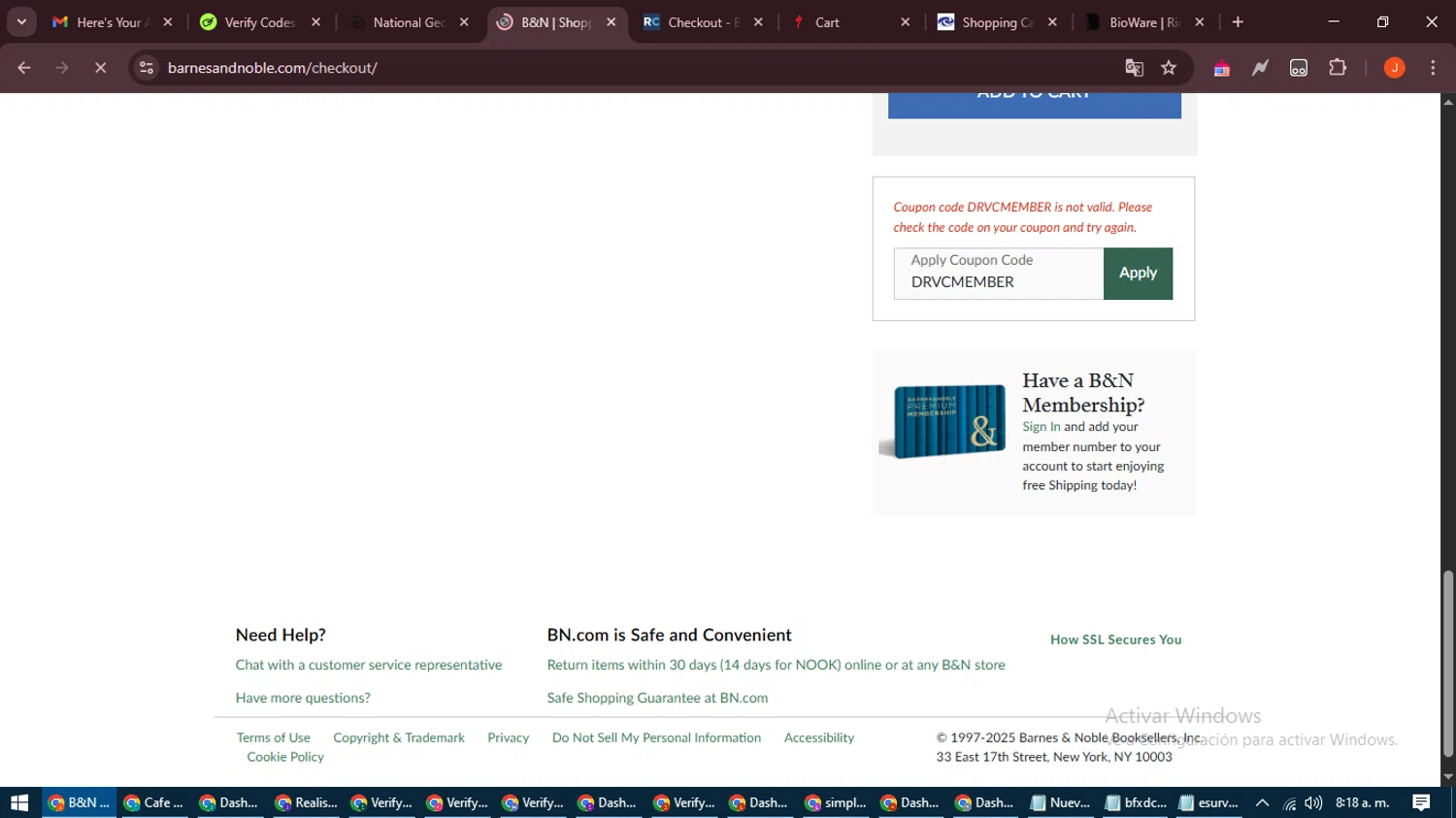Viewport: 1456px width, 818px height.
Task: Open the shopping extension icon in toolbar
Action: pyautogui.click(x=1222, y=68)
